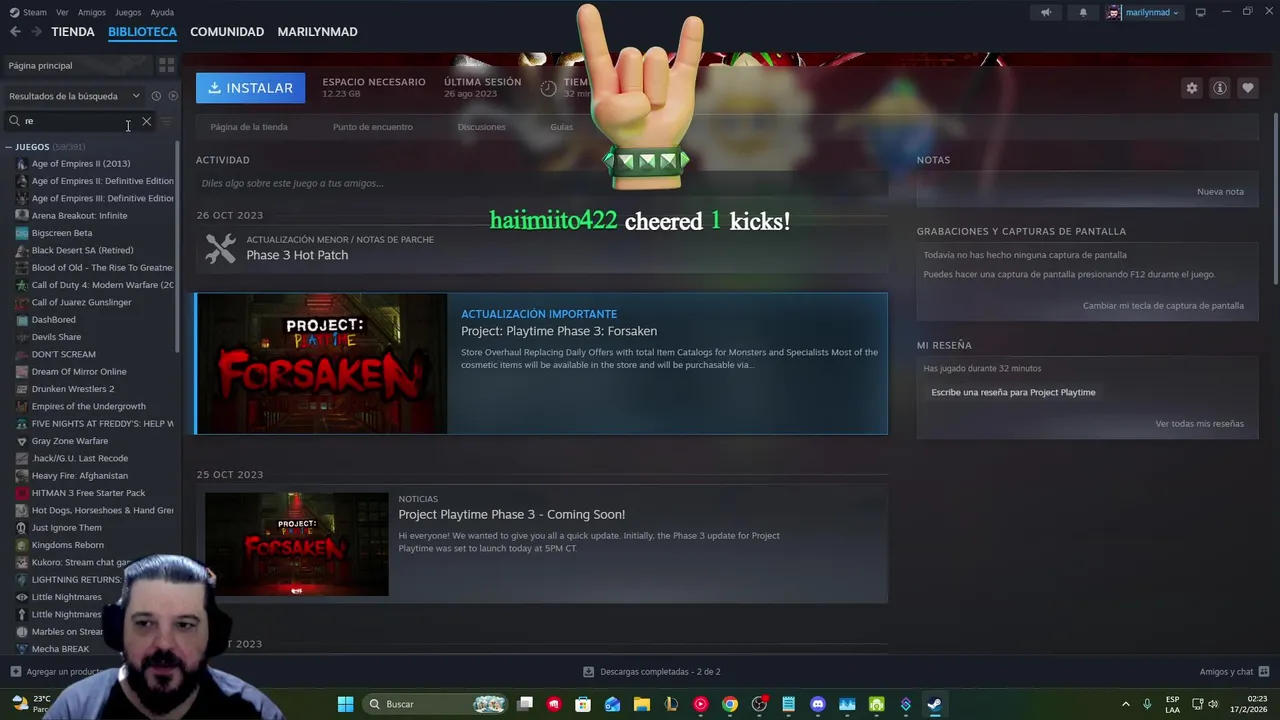Open the Punto de encuentro tab
The image size is (1280, 720).
[373, 127]
